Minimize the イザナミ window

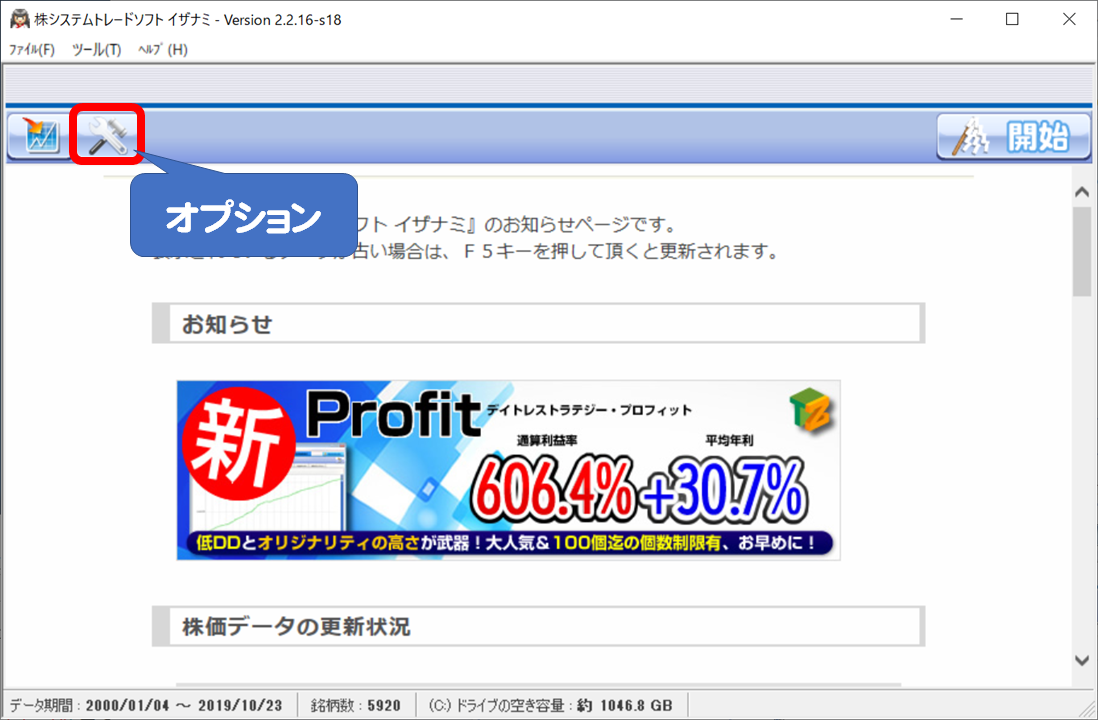click(x=957, y=19)
